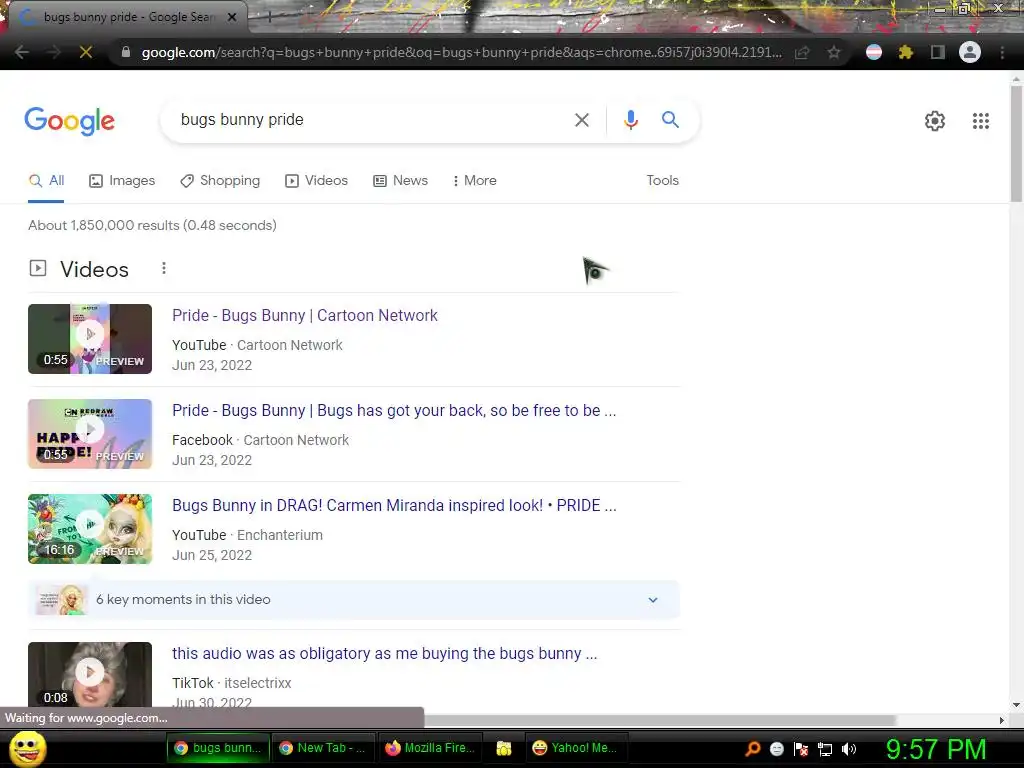Click the bugs bunn... Chrome taskbar button
The image size is (1024, 768).
[x=218, y=748]
